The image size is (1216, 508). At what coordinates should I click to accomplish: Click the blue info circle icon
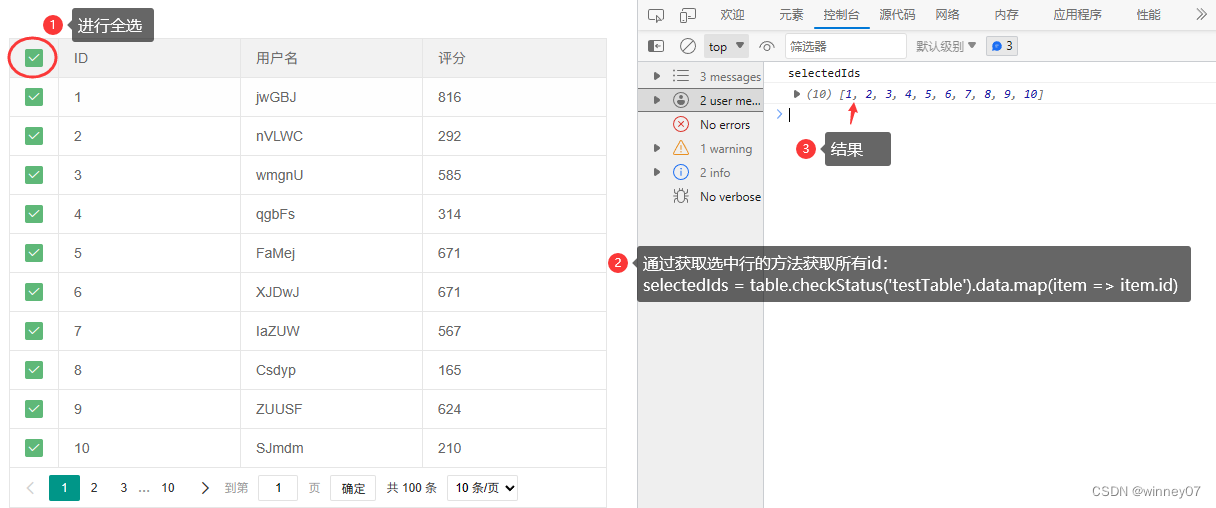pyautogui.click(x=681, y=172)
